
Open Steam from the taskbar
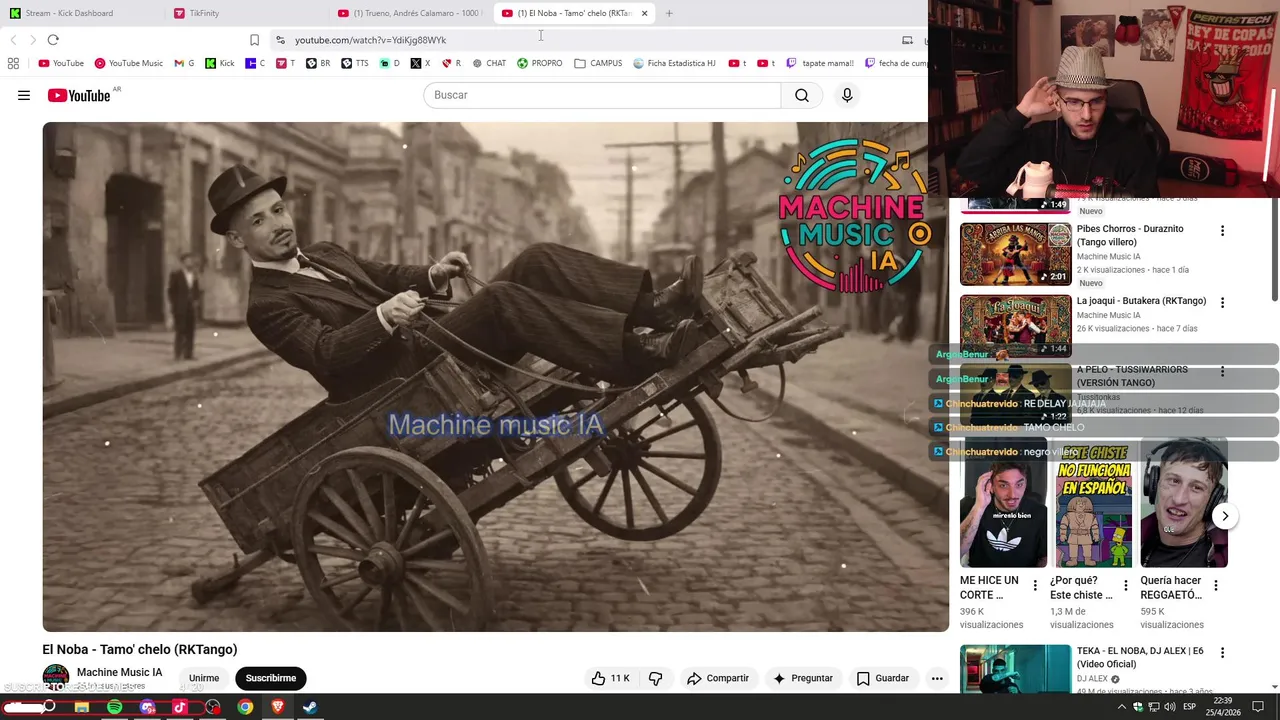pyautogui.click(x=310, y=707)
